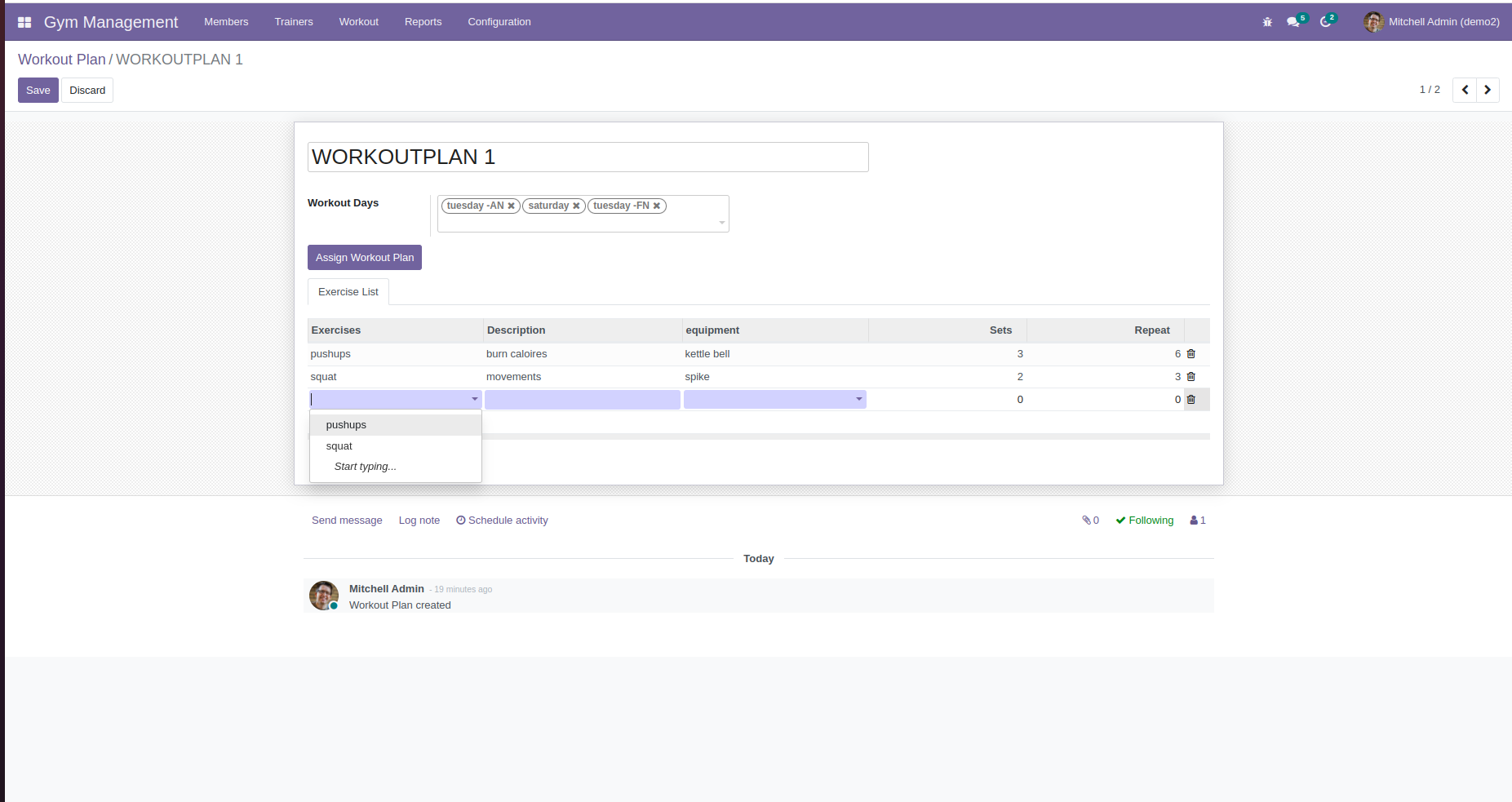
Task: Remove the tuesday -FN tag
Action: click(x=657, y=206)
